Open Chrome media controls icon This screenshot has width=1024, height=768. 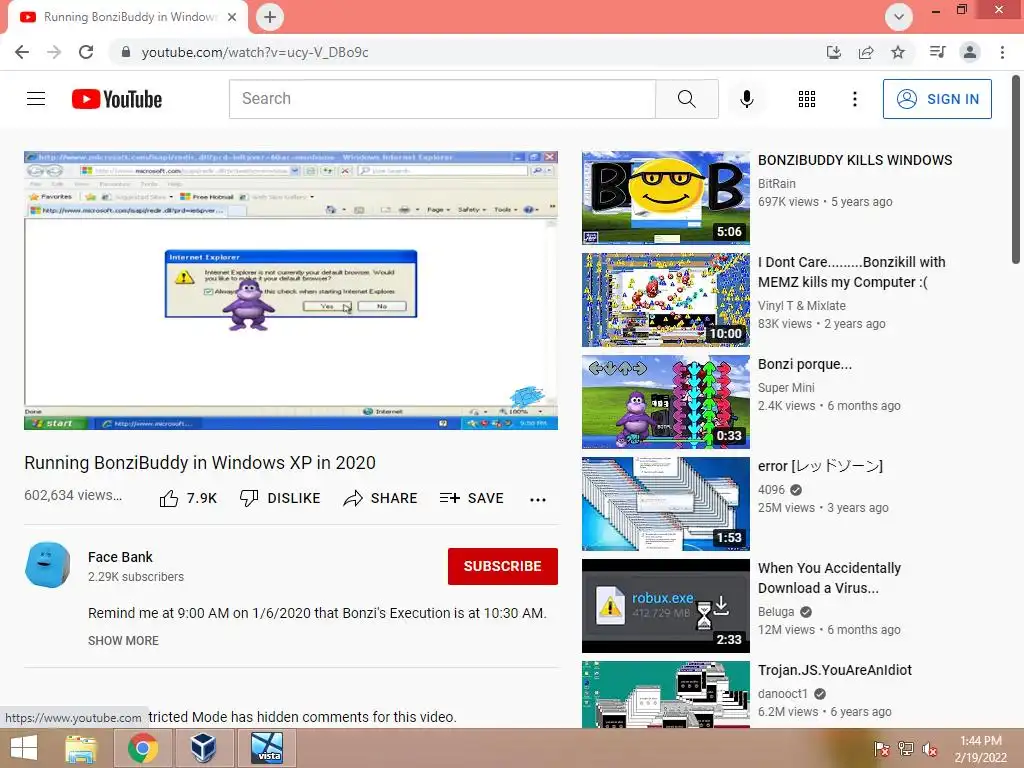pos(937,52)
